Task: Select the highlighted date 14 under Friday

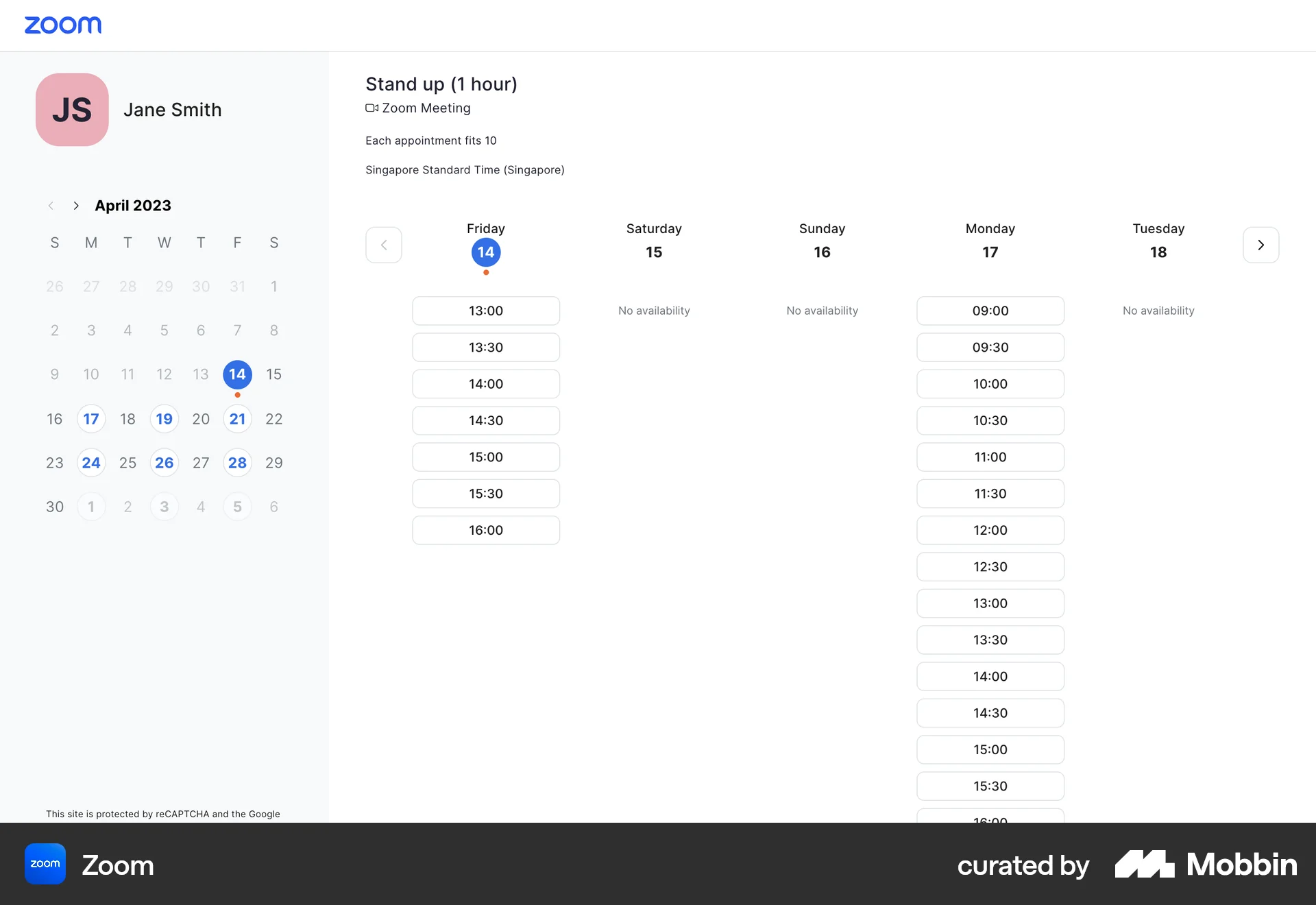Action: [486, 252]
